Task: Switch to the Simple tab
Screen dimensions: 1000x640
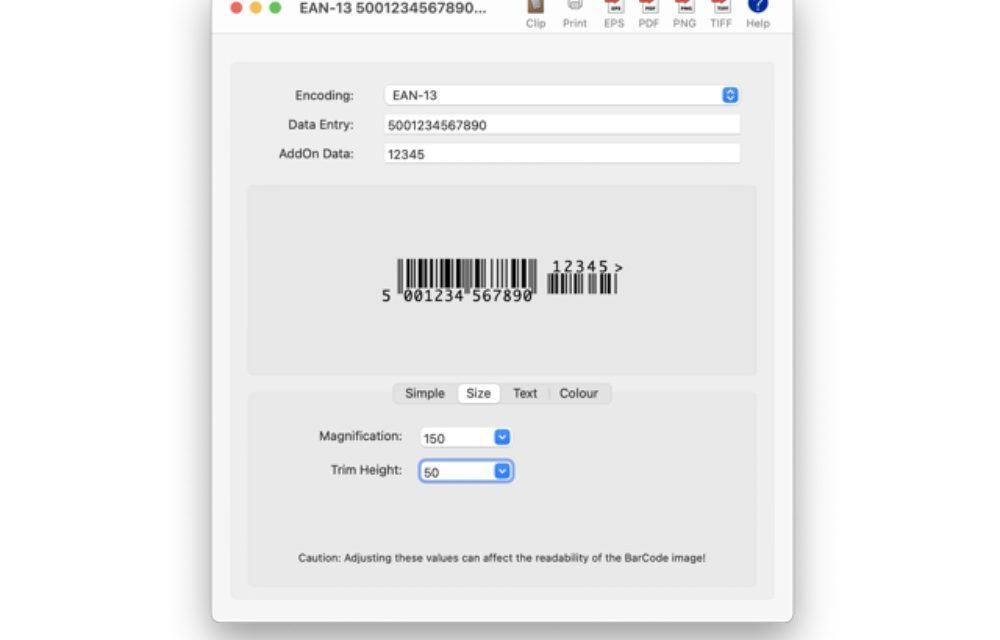Action: point(424,393)
